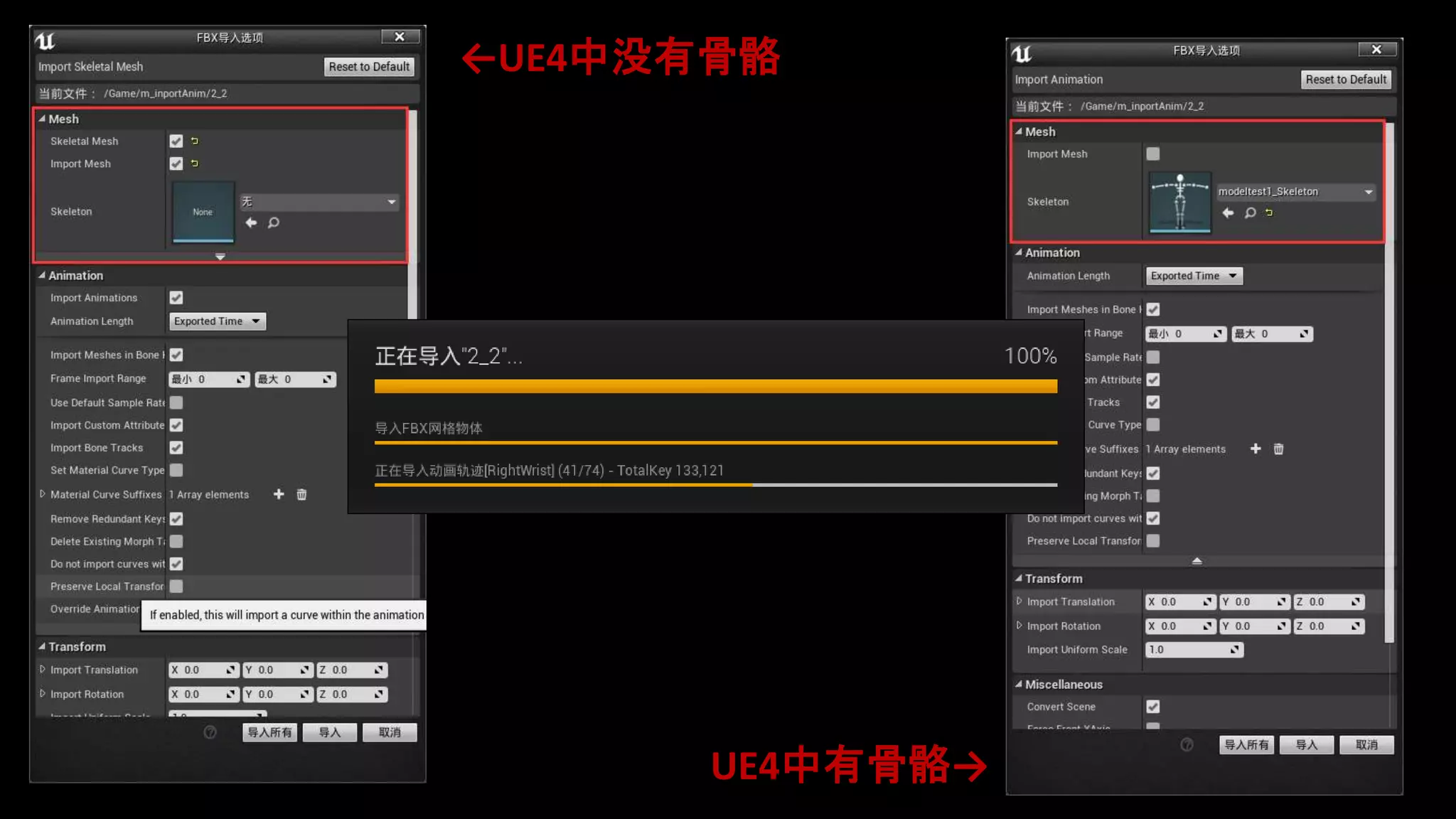Click Import Translation X field in right dialog
Viewport: 1456px width, 819px height.
click(x=1180, y=601)
